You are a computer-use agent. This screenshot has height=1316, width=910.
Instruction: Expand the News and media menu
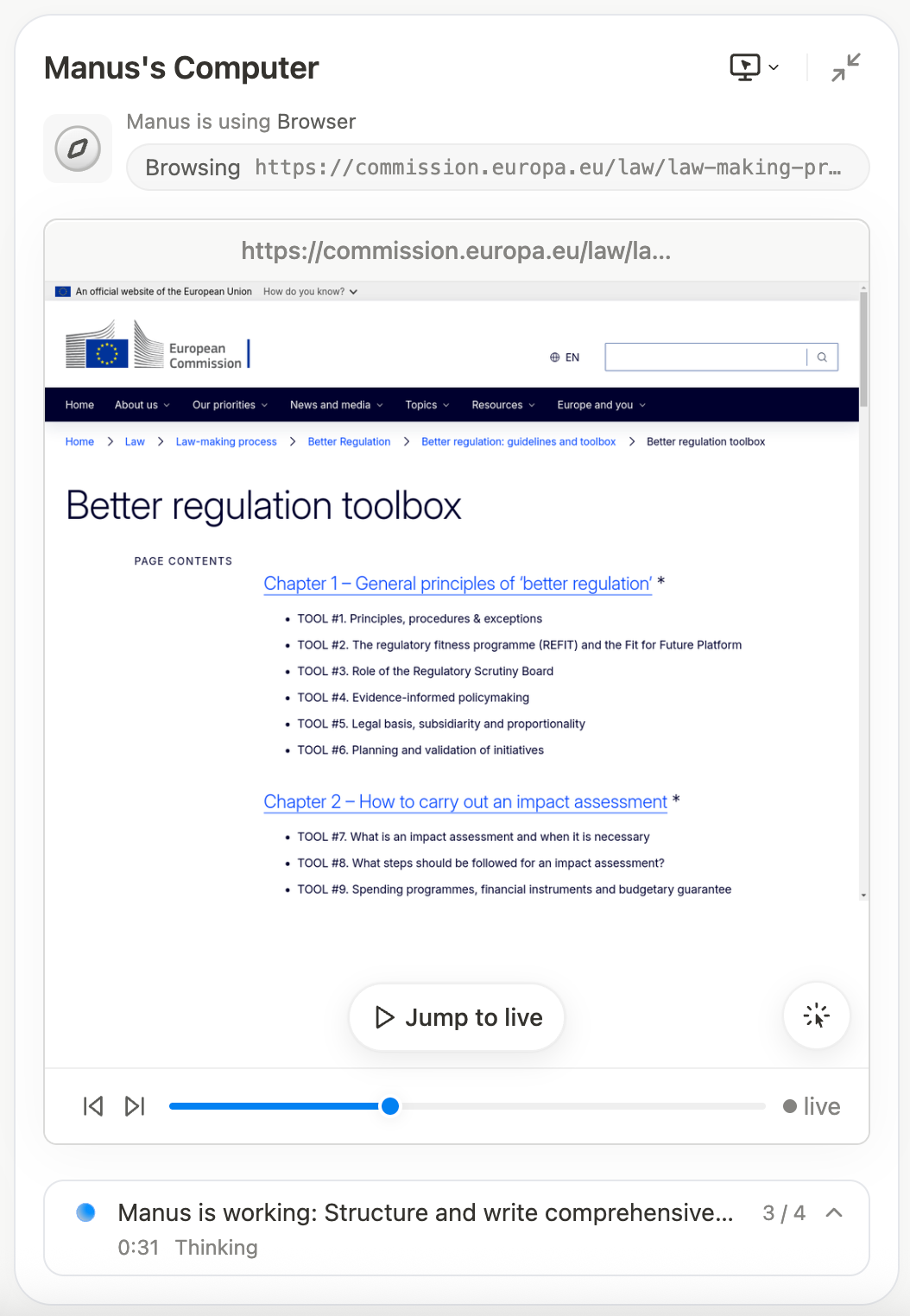337,405
